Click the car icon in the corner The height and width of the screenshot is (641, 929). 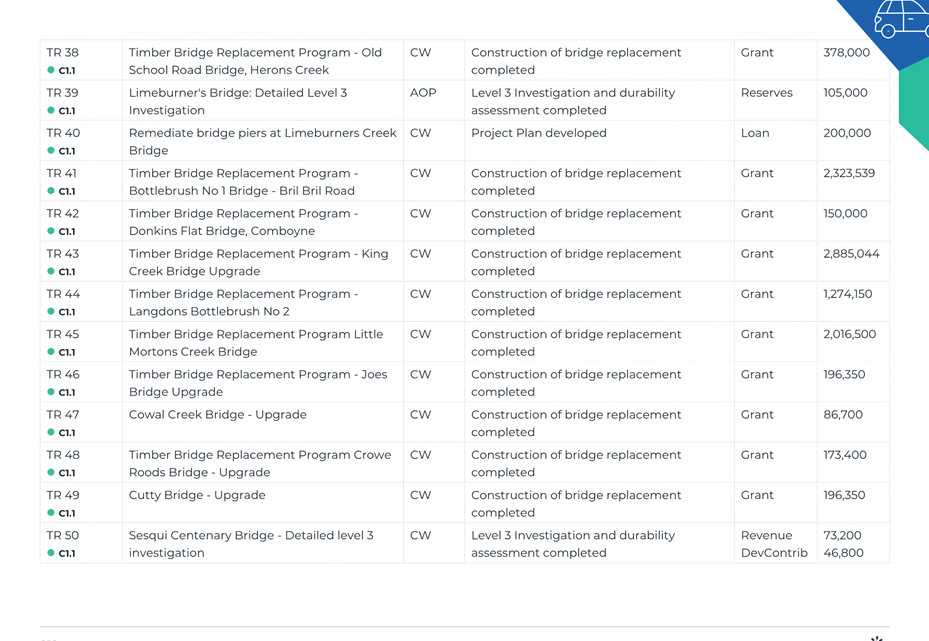click(901, 18)
